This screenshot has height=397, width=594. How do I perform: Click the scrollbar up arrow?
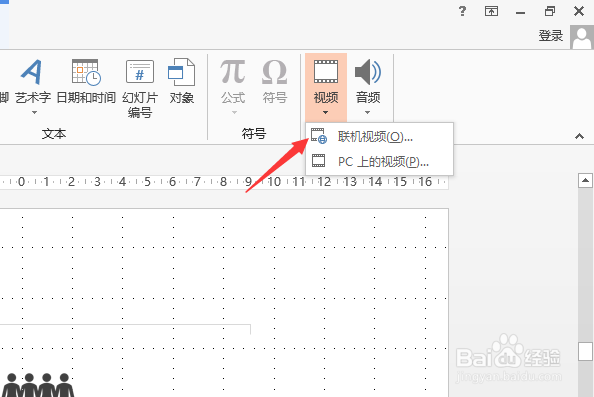point(585,181)
